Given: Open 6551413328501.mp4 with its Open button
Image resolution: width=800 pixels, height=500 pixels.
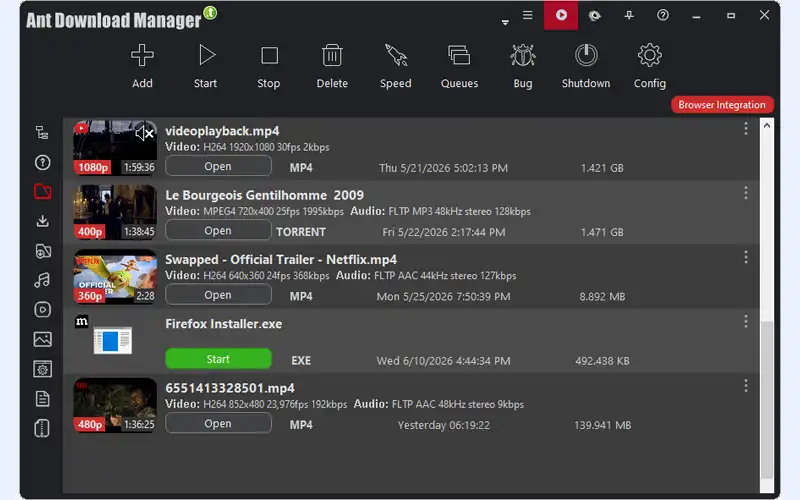Looking at the screenshot, I should point(218,423).
